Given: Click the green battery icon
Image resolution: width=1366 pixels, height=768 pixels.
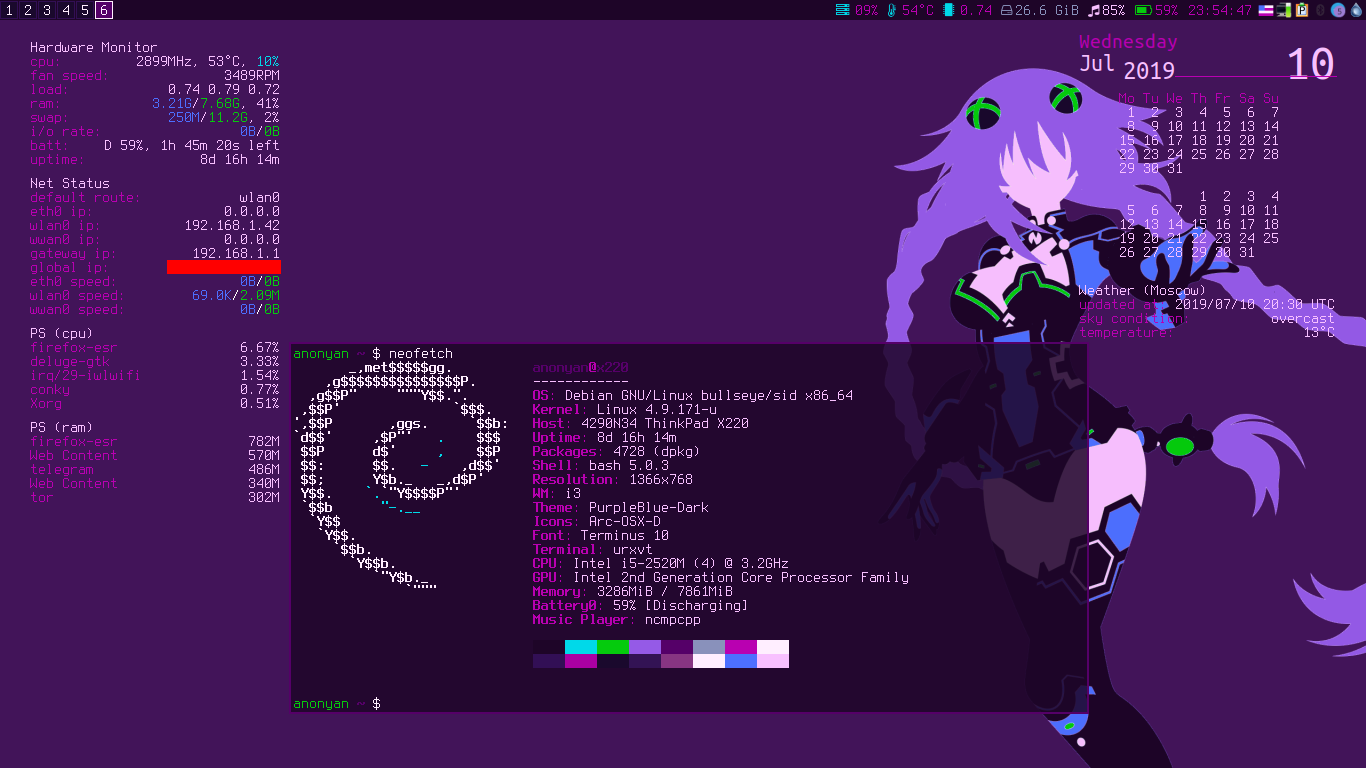Looking at the screenshot, I should pyautogui.click(x=1143, y=10).
